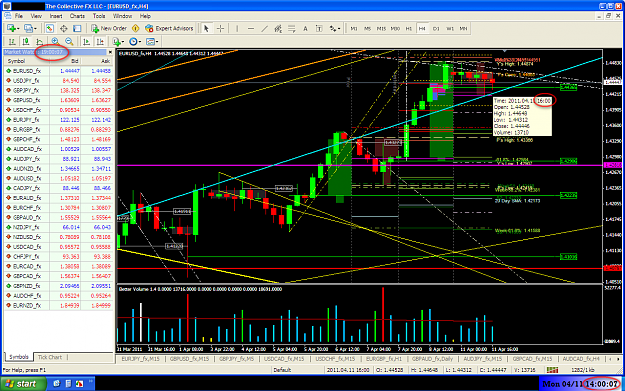Switch chart to M30 timeframe

395,28
